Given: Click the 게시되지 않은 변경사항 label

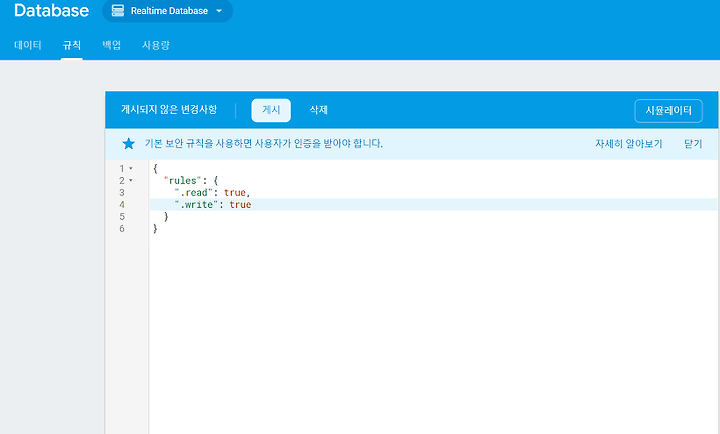Looking at the screenshot, I should [x=169, y=110].
